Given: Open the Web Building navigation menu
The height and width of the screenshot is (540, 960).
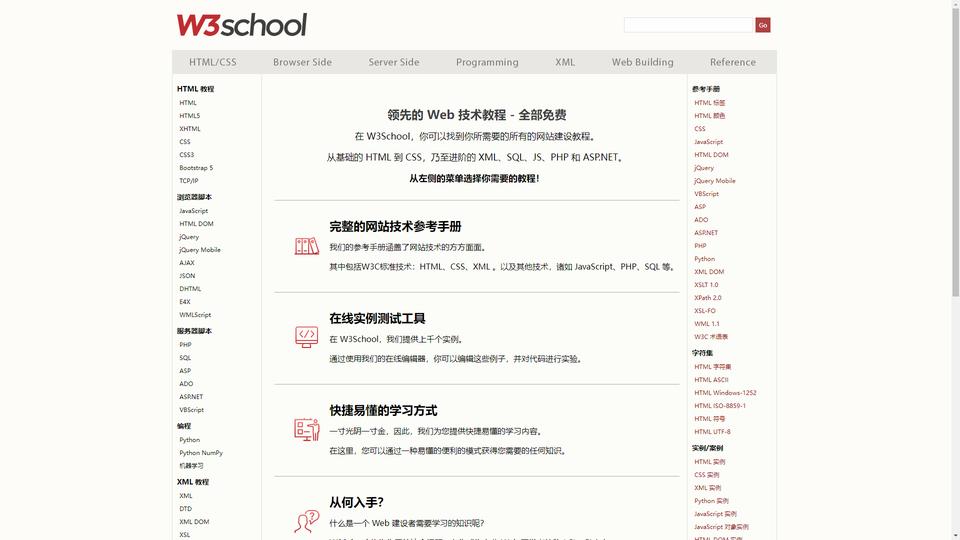Looking at the screenshot, I should (642, 62).
